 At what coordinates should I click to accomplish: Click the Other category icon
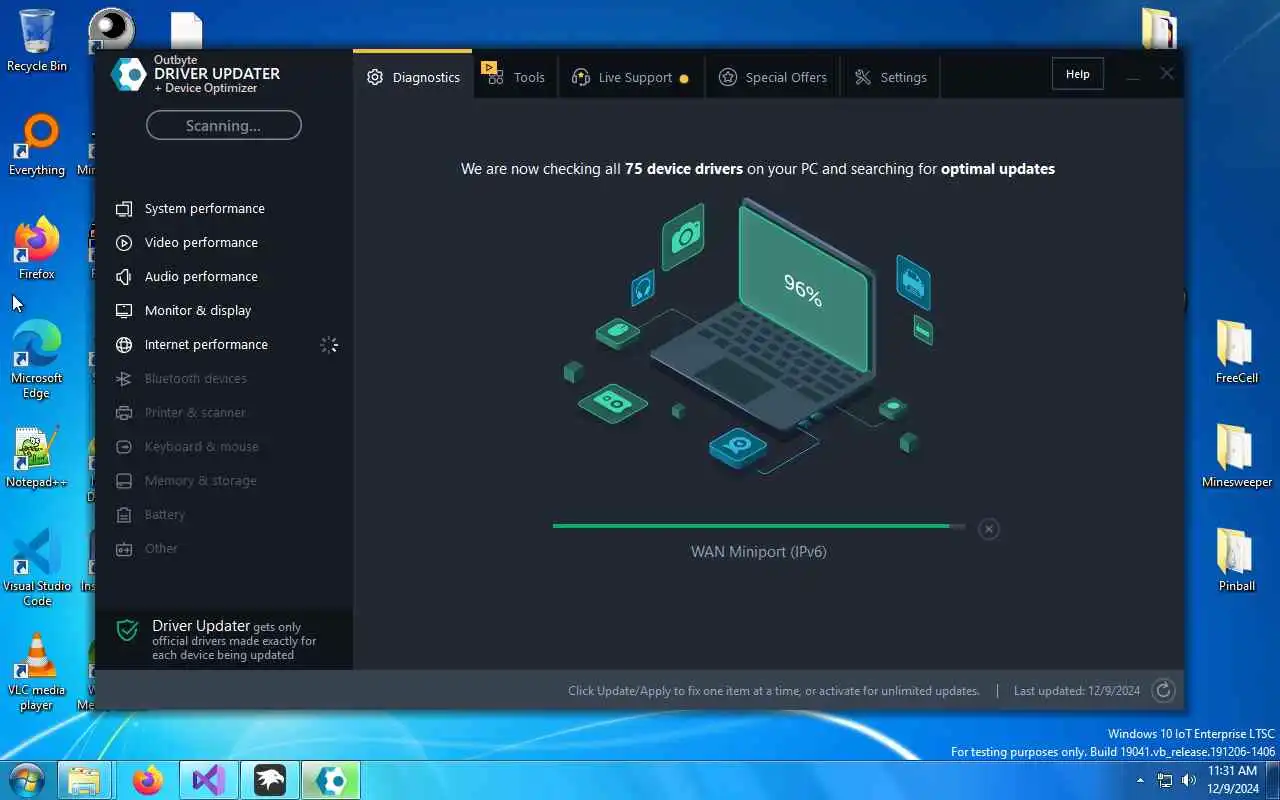pos(124,548)
